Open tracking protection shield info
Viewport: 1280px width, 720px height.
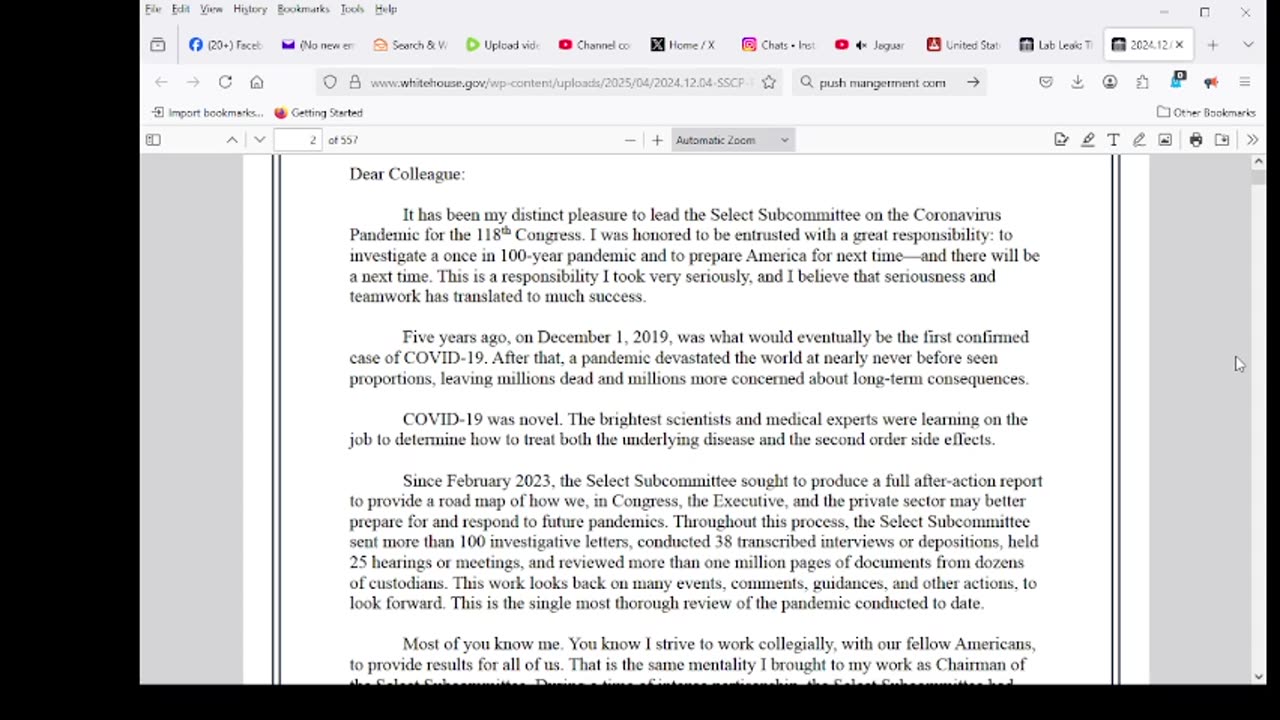point(329,83)
